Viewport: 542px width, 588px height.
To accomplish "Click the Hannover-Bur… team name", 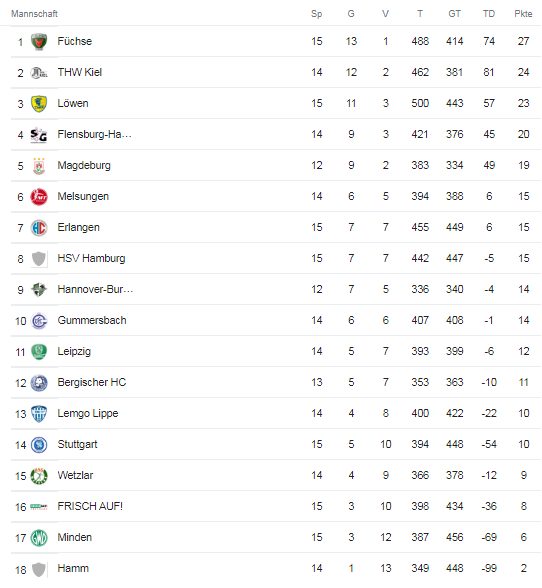I will [95, 289].
